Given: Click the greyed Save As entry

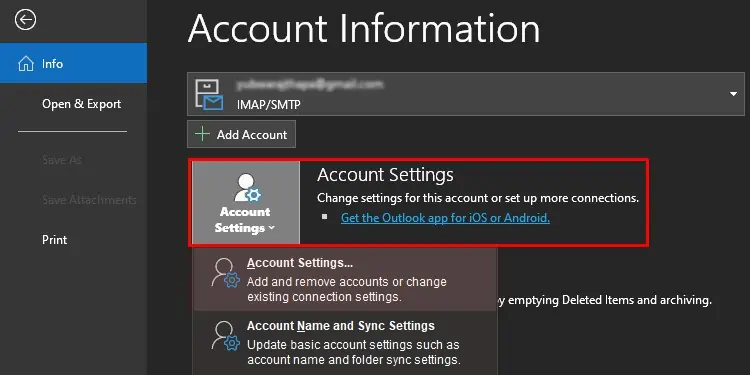Looking at the screenshot, I should [x=62, y=160].
